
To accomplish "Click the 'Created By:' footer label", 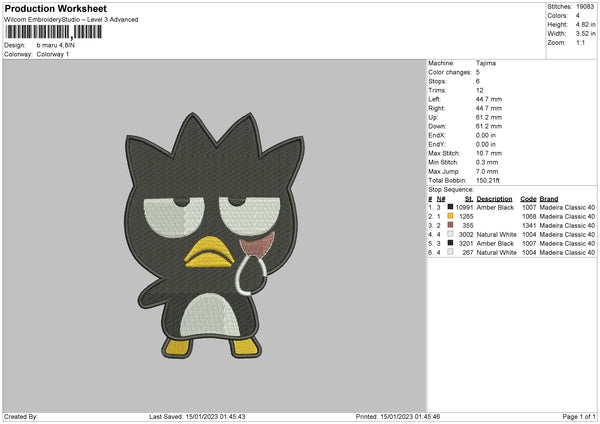I will [x=21, y=417].
